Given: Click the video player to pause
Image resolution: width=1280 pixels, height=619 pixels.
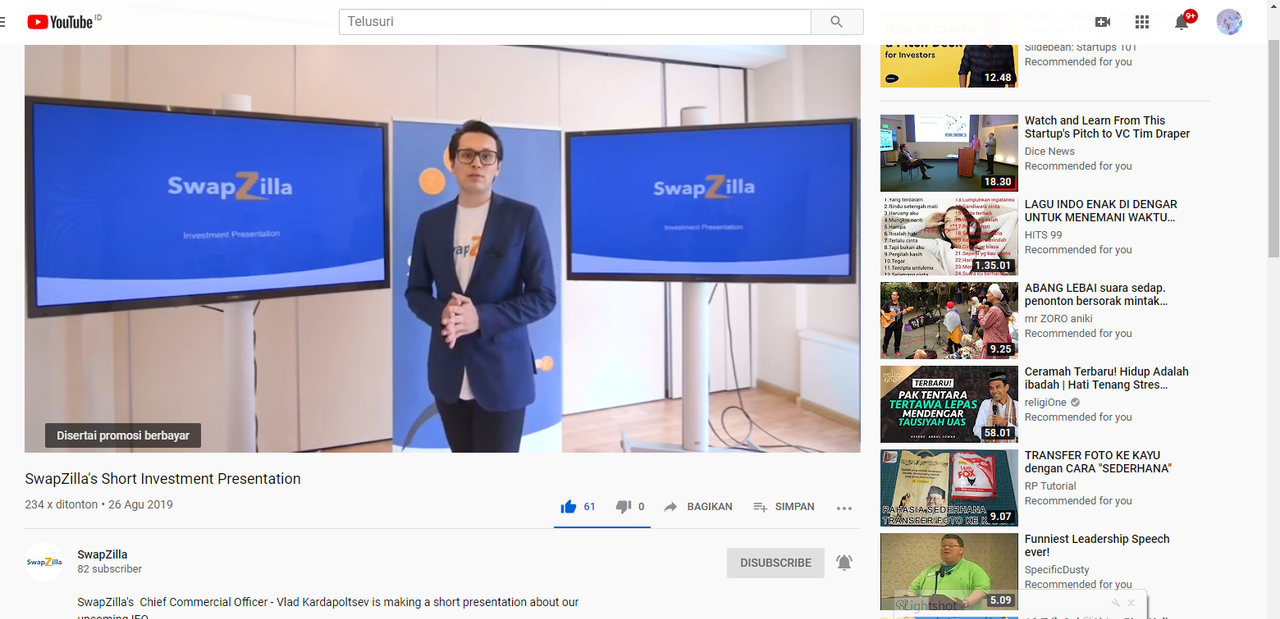Looking at the screenshot, I should point(442,248).
